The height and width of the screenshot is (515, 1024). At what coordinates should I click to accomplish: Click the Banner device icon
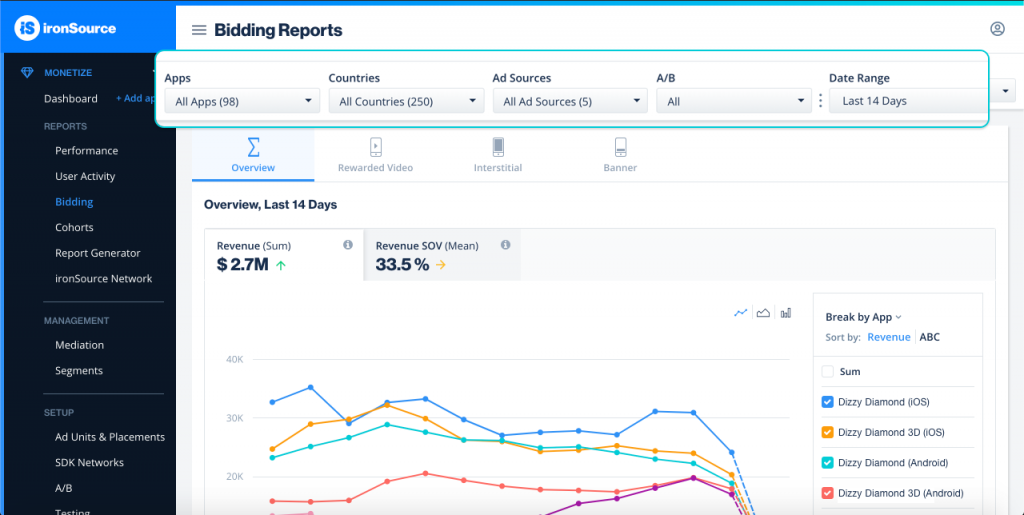coord(620,147)
